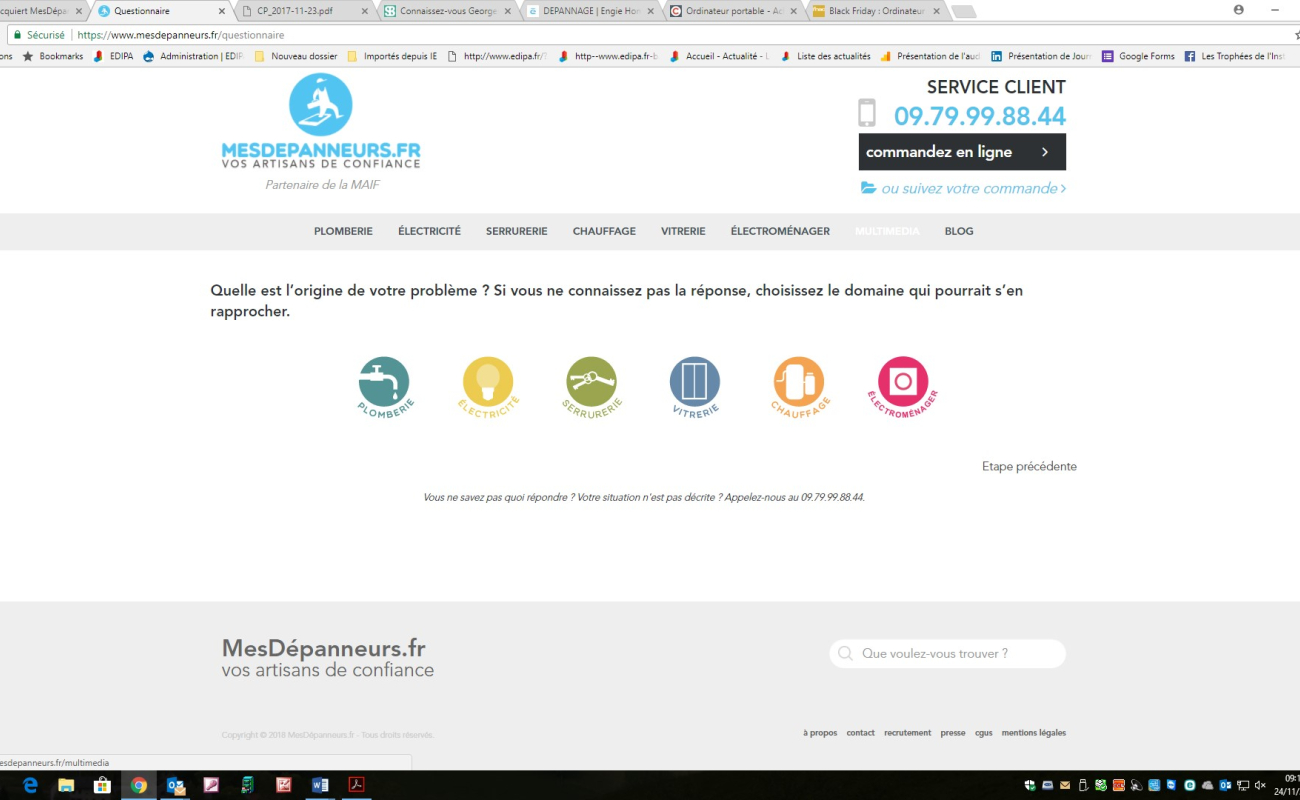Open the 'mentions légales' footer link

click(1034, 733)
